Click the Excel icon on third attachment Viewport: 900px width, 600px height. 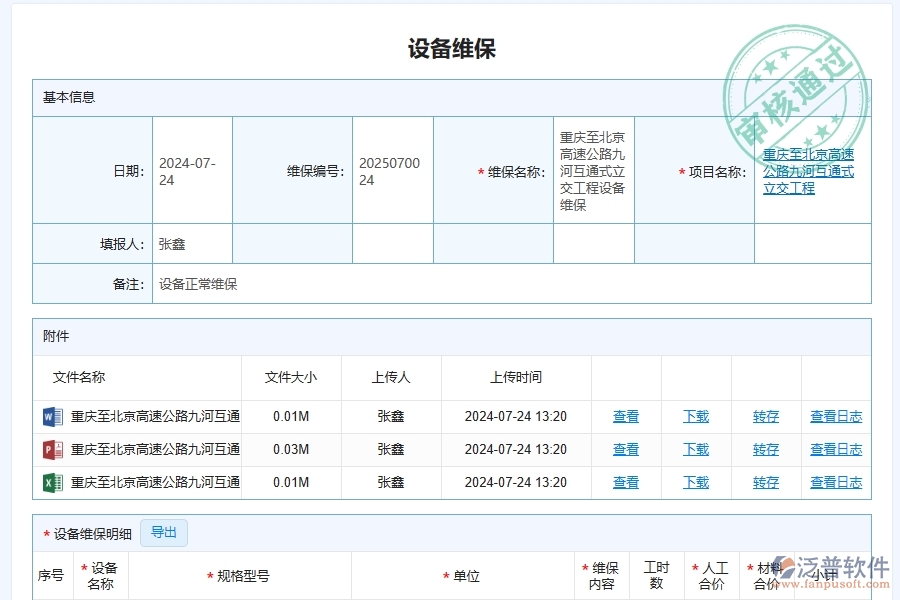pos(51,482)
